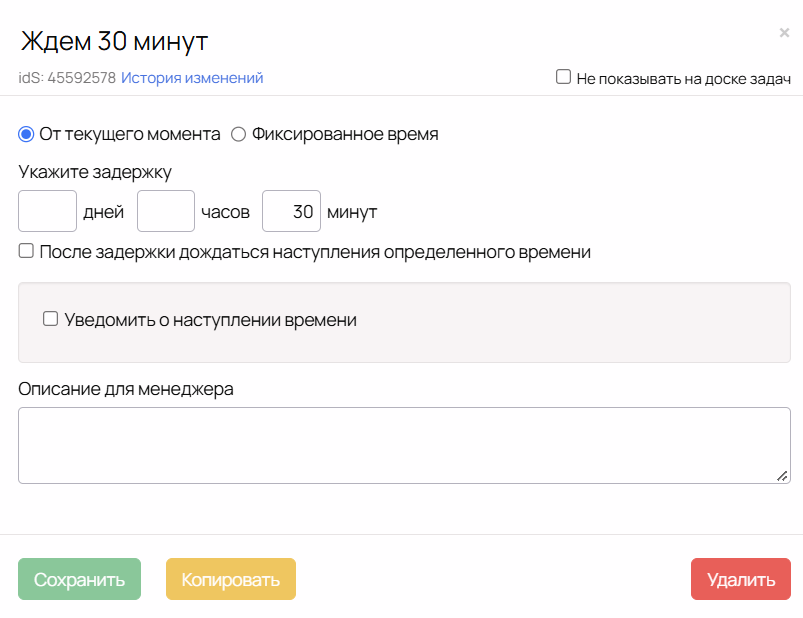
Task: Click the Укажите задержку label
Action: [95, 172]
